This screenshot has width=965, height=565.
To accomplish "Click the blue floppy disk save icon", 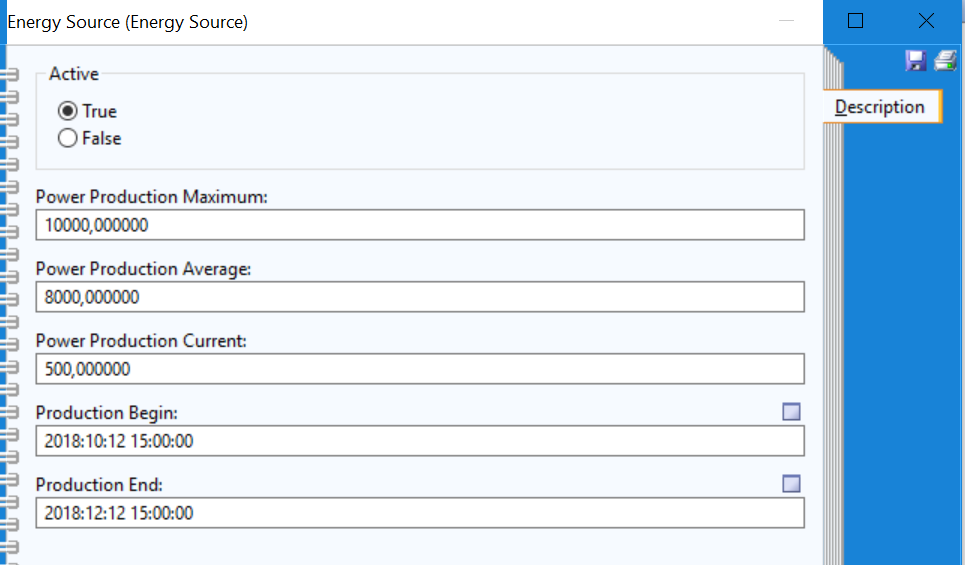I will point(916,60).
